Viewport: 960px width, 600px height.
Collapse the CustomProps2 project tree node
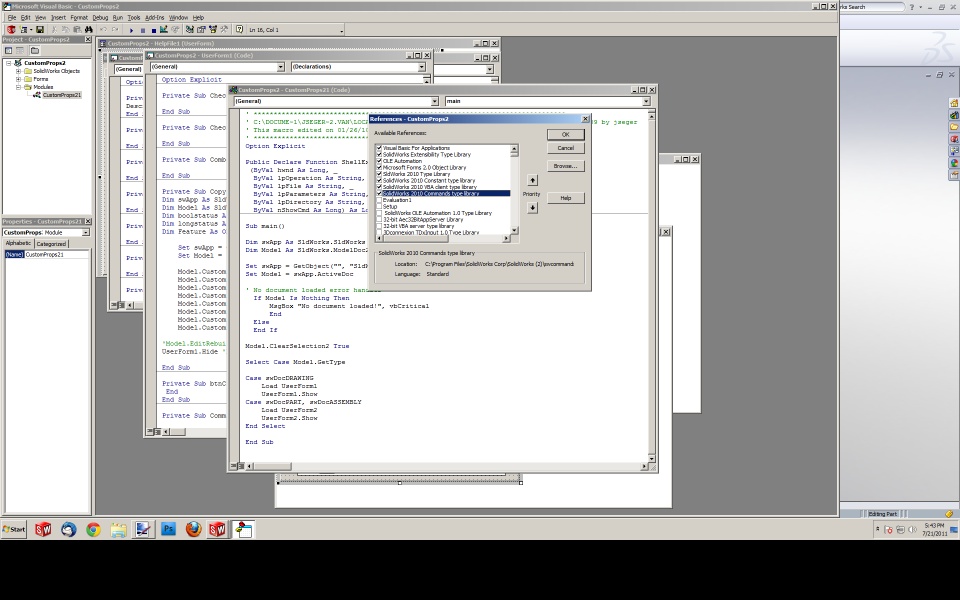coord(9,63)
